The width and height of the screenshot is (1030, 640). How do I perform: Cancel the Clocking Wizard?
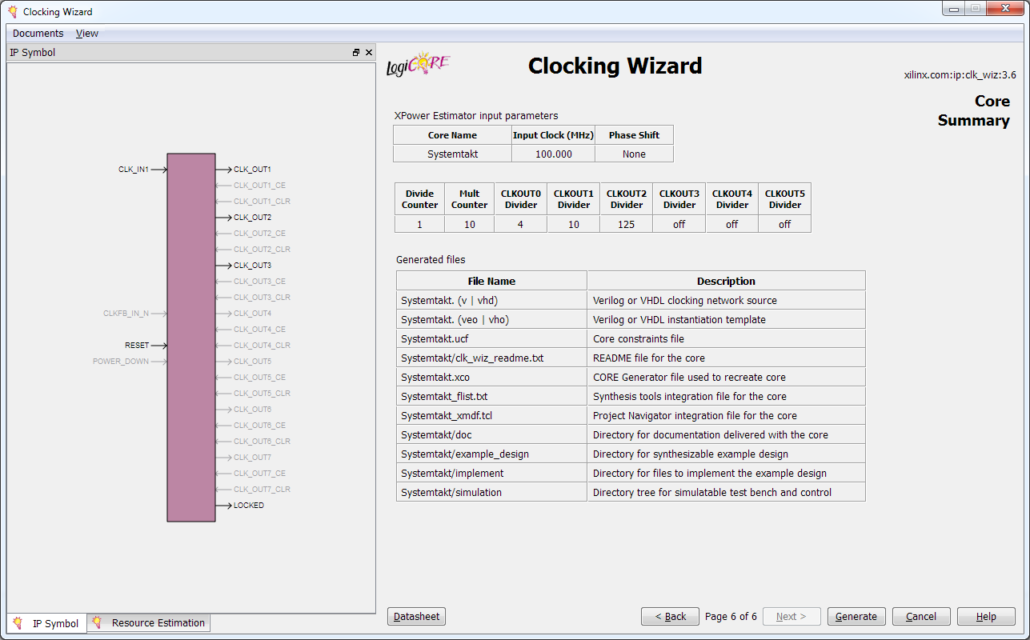coord(921,616)
